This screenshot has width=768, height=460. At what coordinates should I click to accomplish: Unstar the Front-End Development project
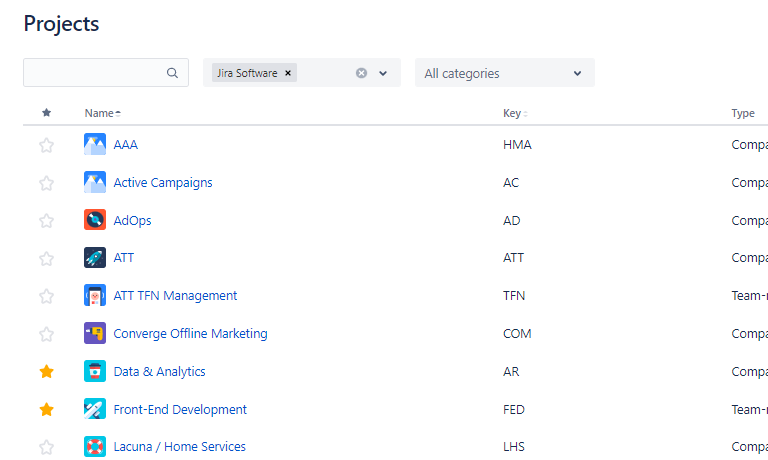47,409
